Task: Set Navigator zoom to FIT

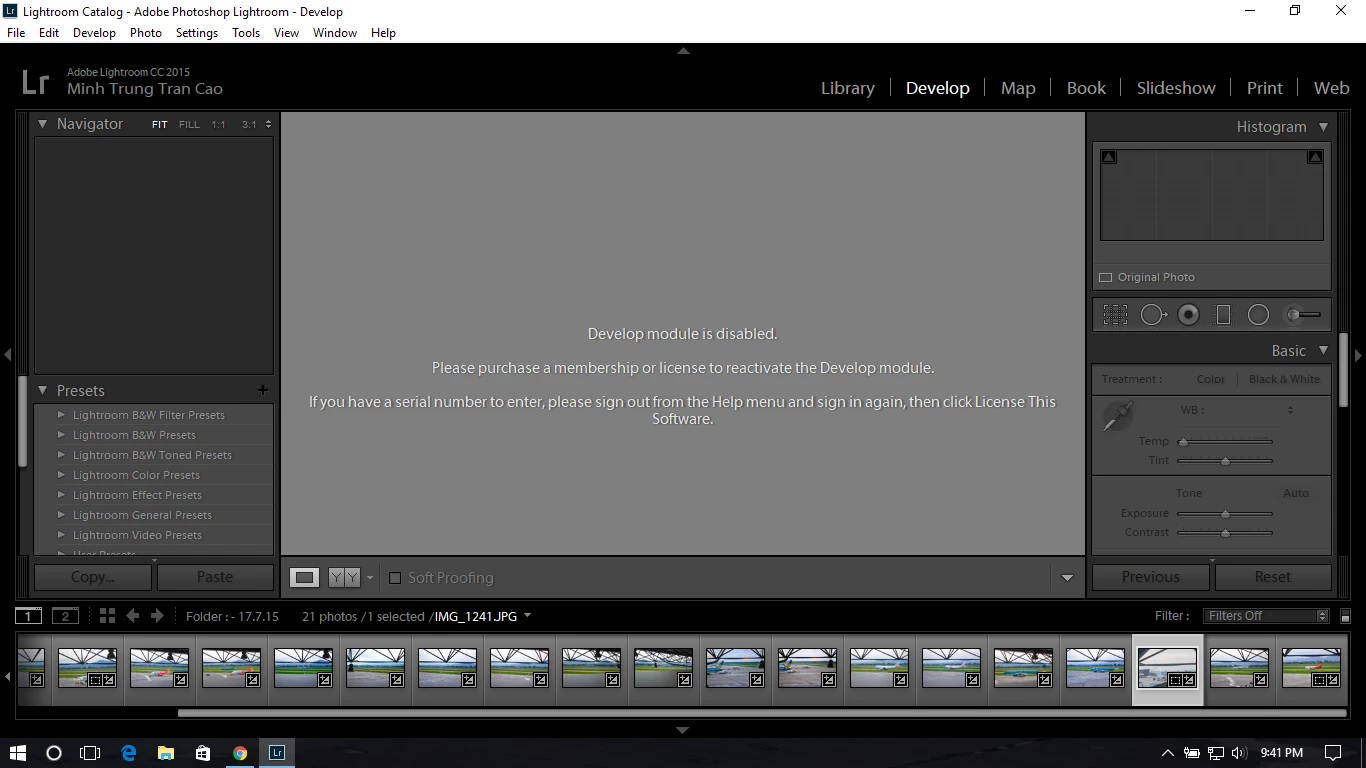Action: [x=160, y=125]
